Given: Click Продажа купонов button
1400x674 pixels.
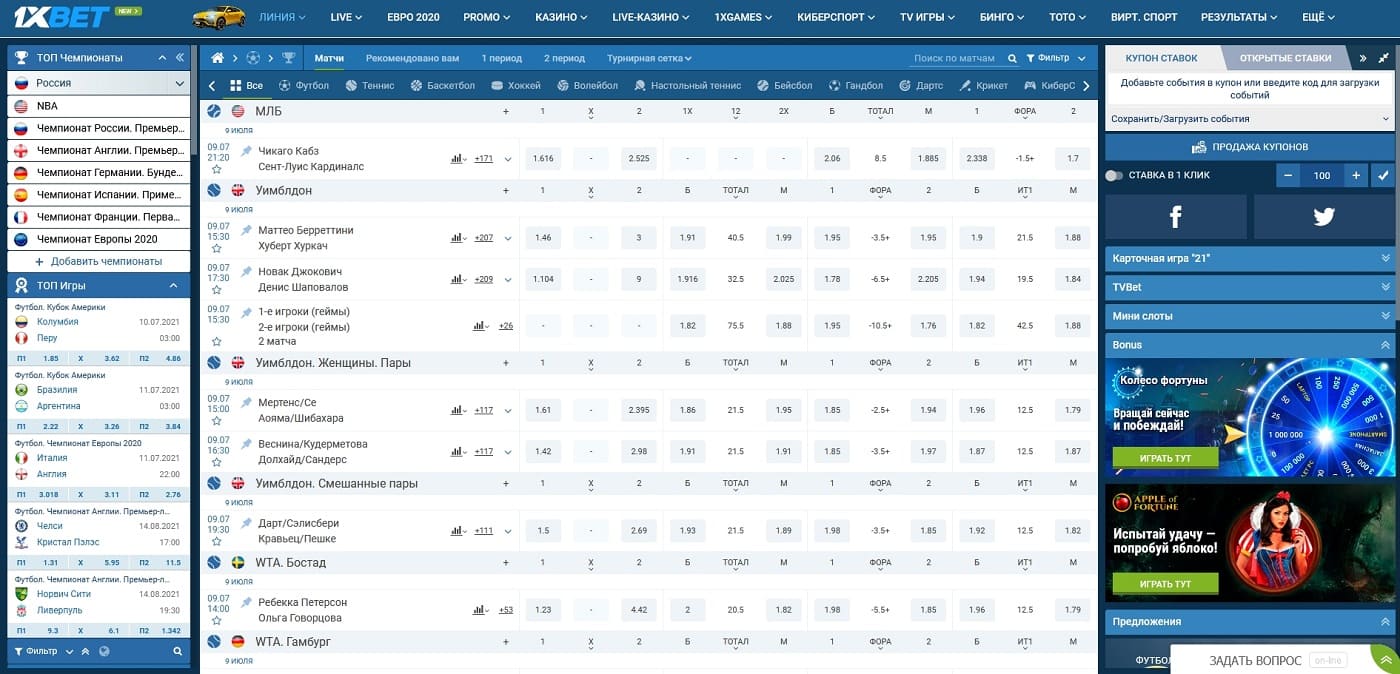Looking at the screenshot, I should click(1250, 147).
